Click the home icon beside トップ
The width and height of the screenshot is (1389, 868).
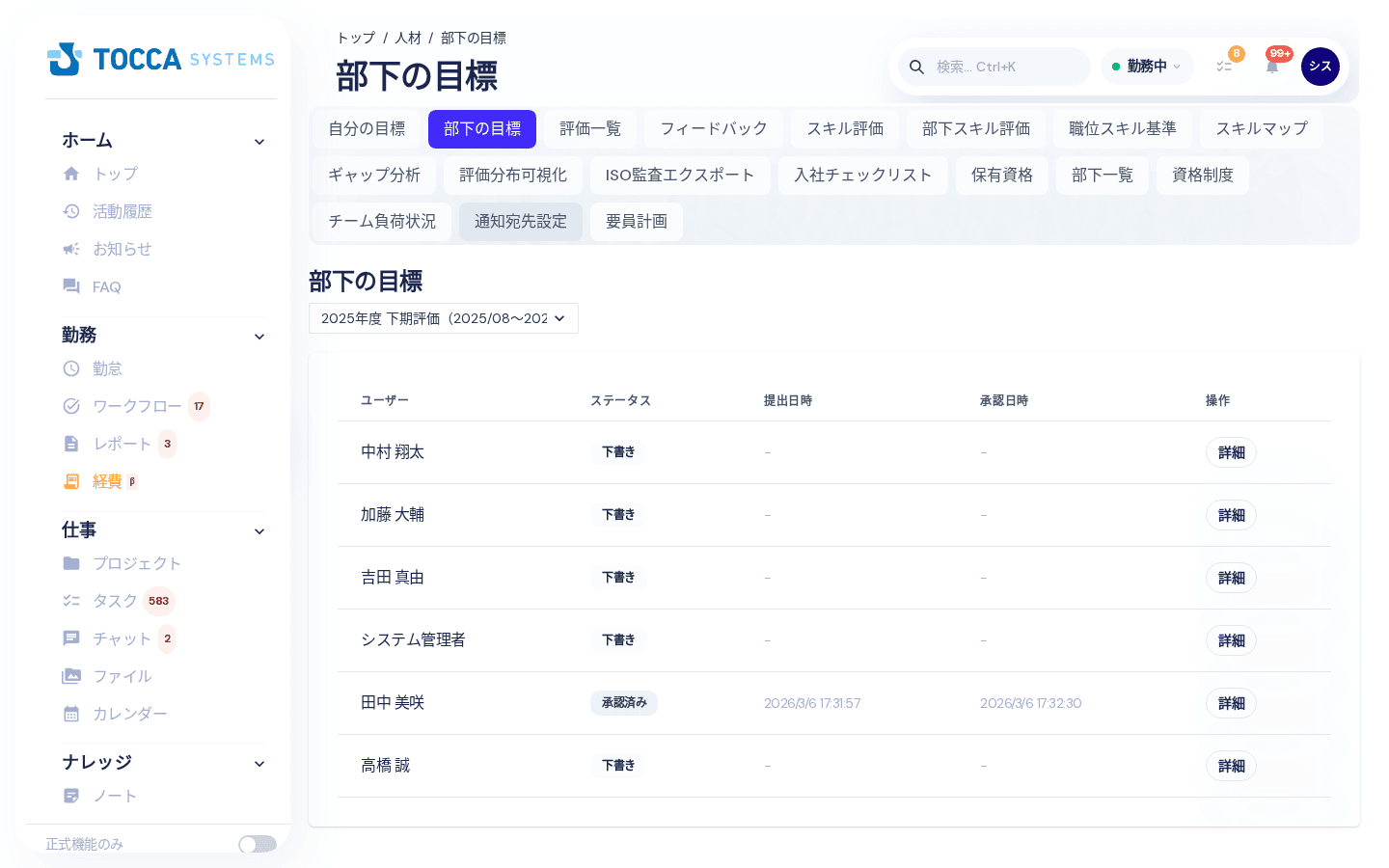[71, 174]
